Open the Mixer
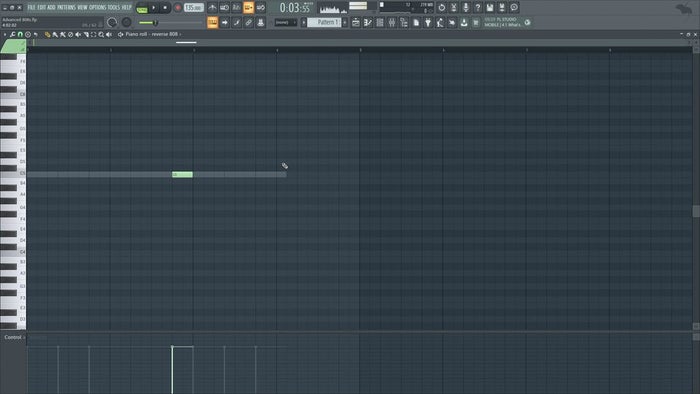The height and width of the screenshot is (394, 700). (x=392, y=22)
